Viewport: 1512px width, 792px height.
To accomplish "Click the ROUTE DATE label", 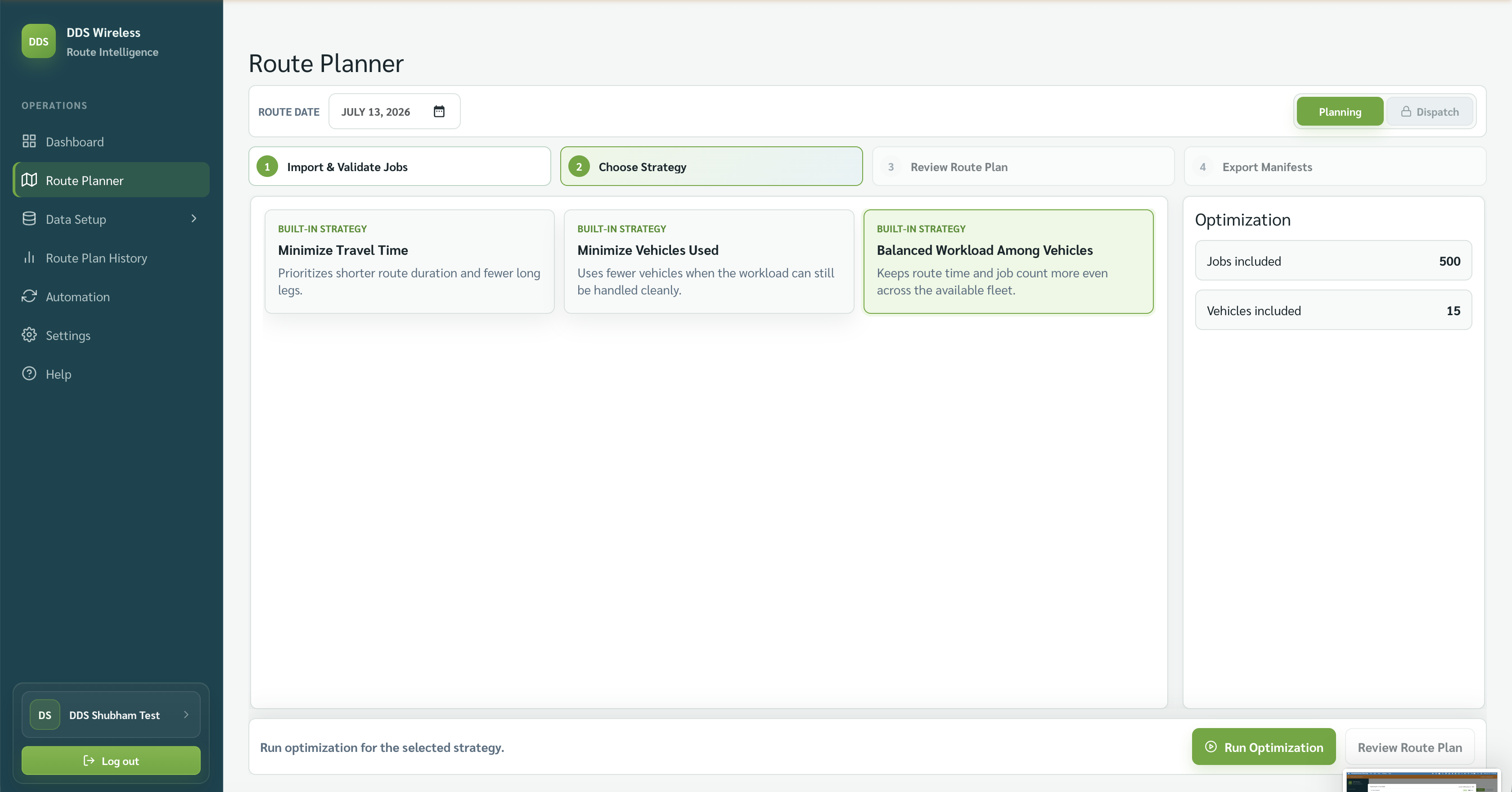I will coord(289,112).
